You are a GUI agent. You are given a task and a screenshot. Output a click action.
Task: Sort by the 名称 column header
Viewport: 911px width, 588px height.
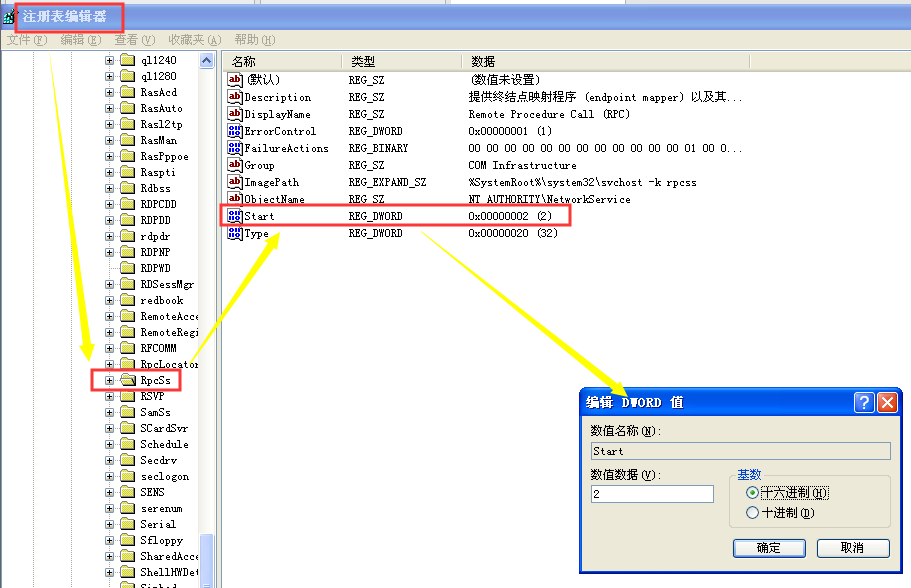click(x=282, y=62)
